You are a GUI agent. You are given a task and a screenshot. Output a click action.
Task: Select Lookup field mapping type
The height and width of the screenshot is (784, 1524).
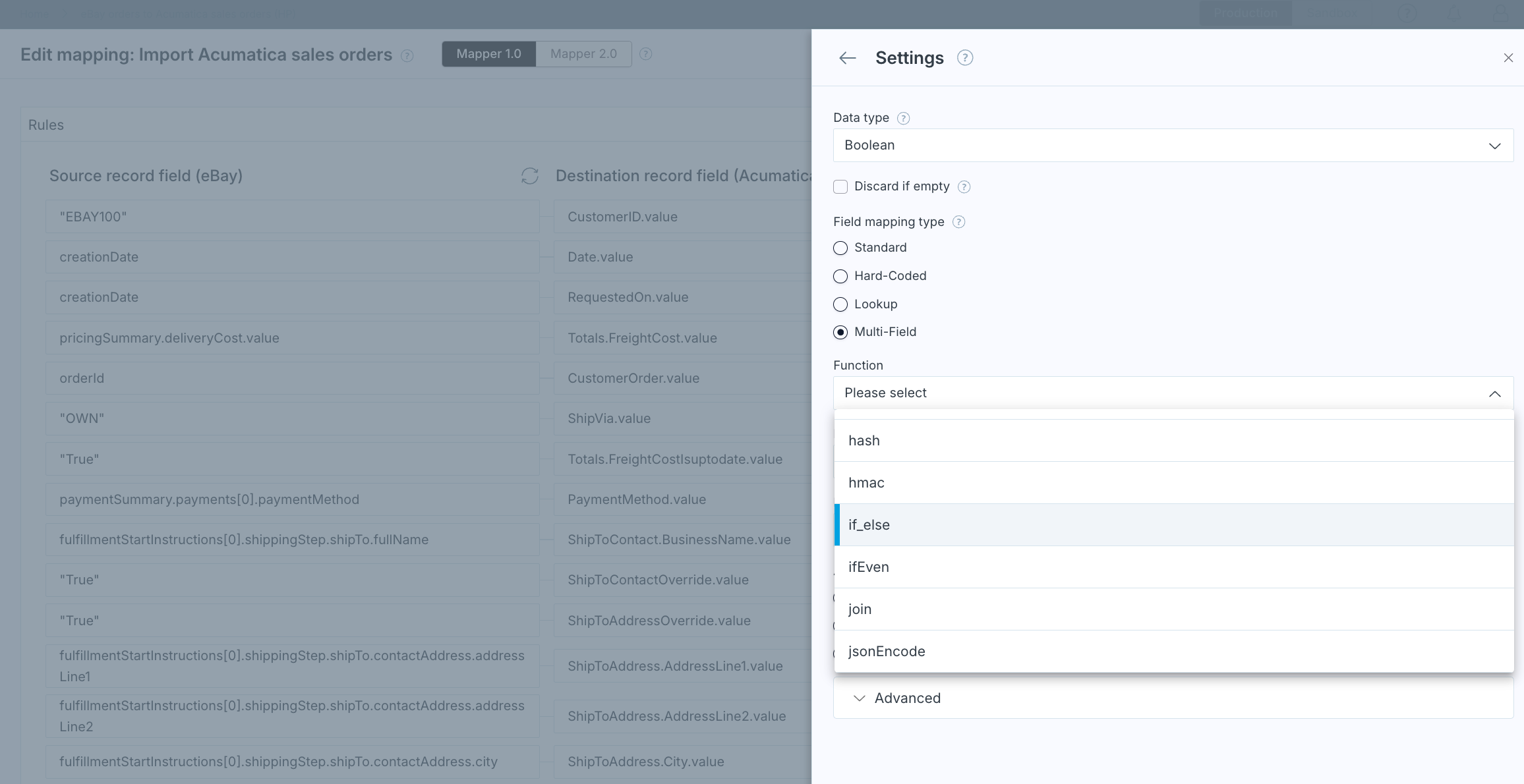click(840, 304)
